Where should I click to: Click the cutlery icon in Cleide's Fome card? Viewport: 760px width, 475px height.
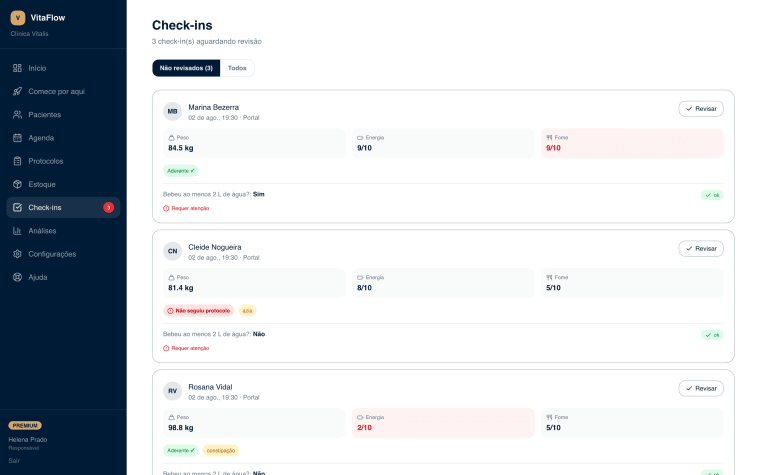coord(549,278)
